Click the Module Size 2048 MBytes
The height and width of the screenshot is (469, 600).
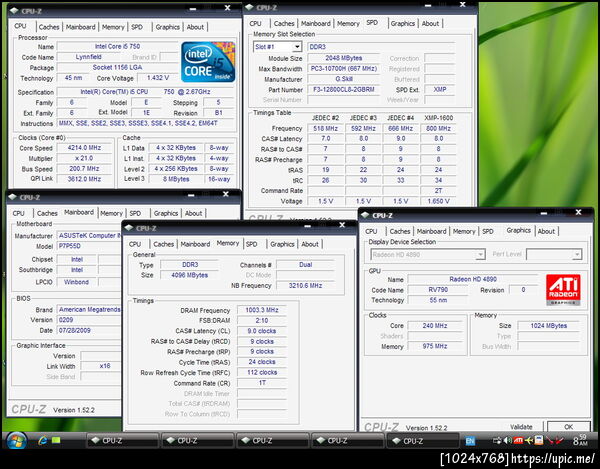344,58
